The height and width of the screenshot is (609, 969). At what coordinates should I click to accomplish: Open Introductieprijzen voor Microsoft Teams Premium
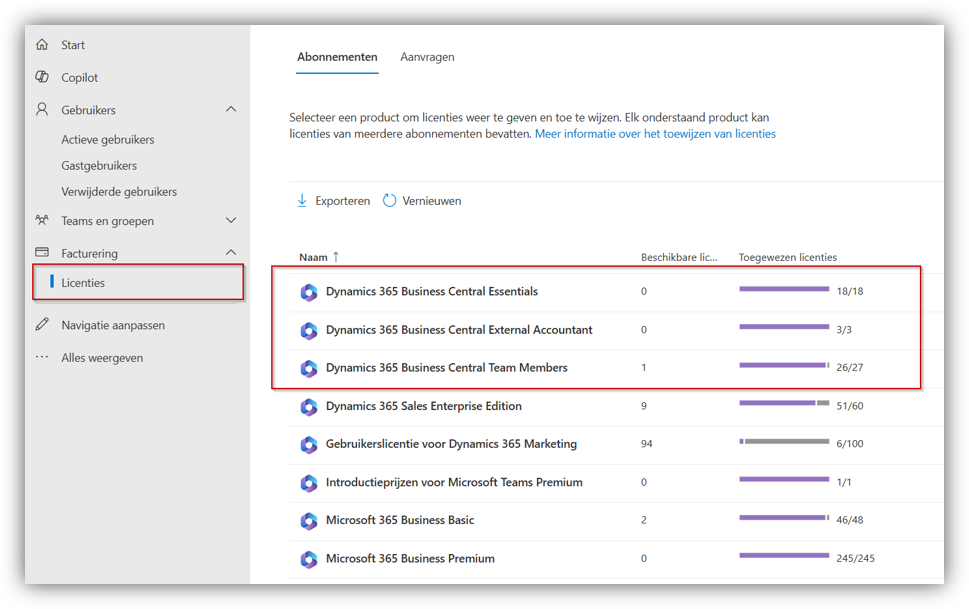click(x=454, y=482)
